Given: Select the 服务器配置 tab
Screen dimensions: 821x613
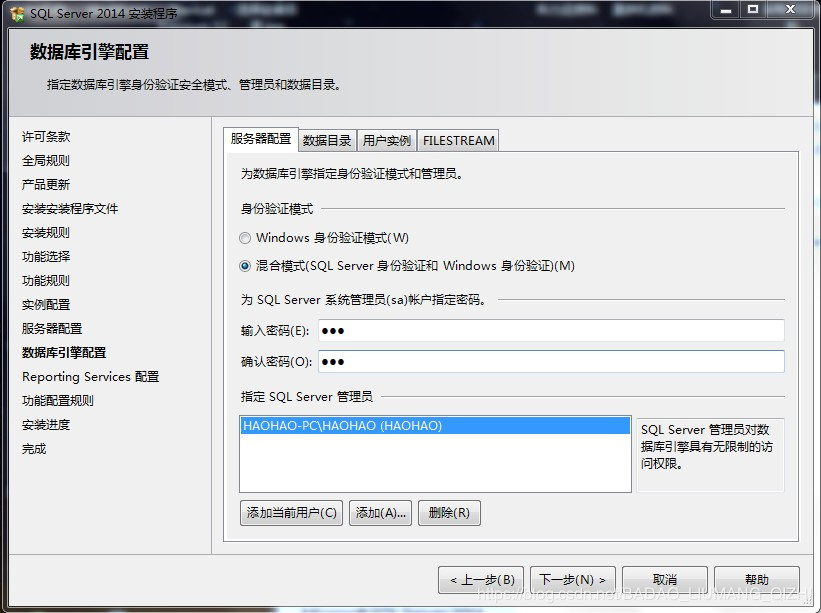Looking at the screenshot, I should 261,139.
